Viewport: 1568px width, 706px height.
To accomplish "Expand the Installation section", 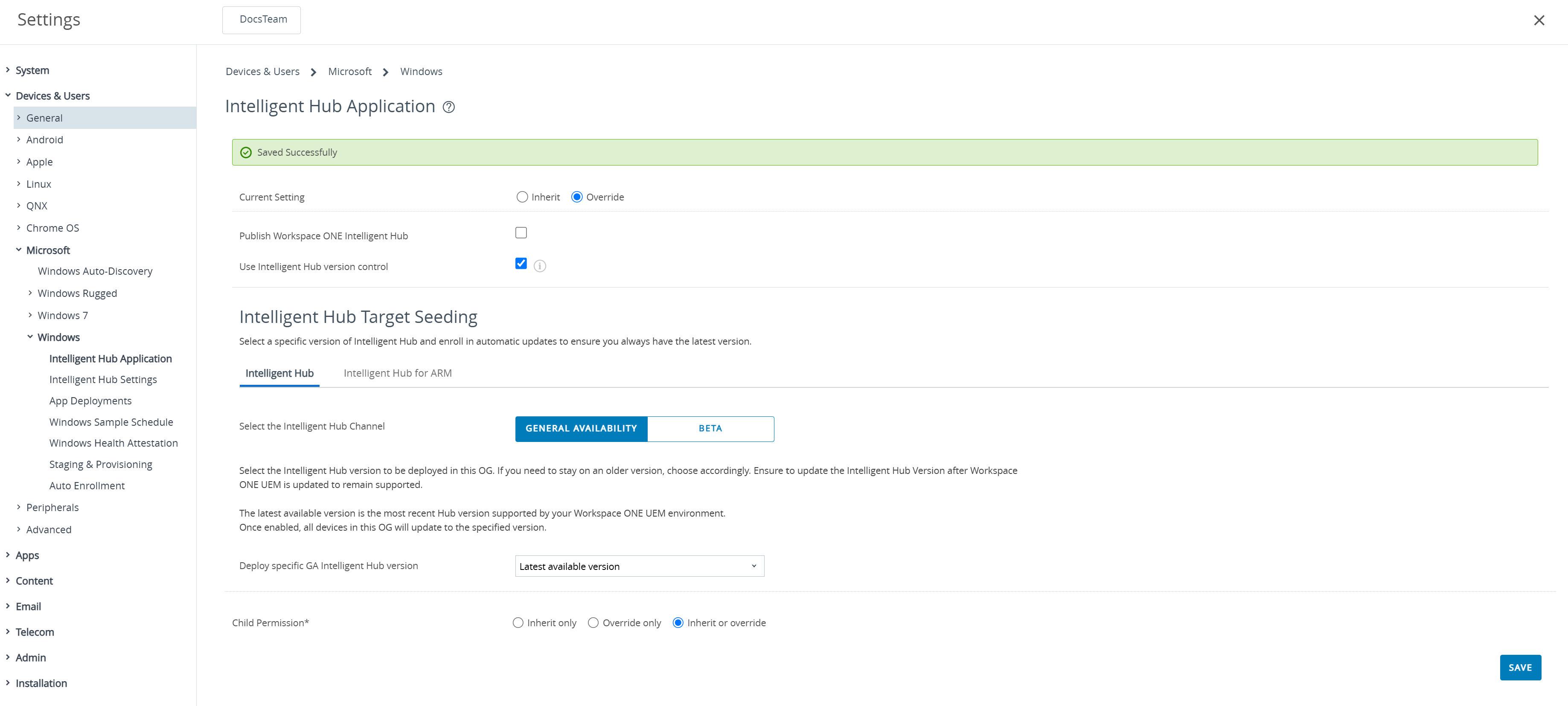I will pyautogui.click(x=7, y=683).
